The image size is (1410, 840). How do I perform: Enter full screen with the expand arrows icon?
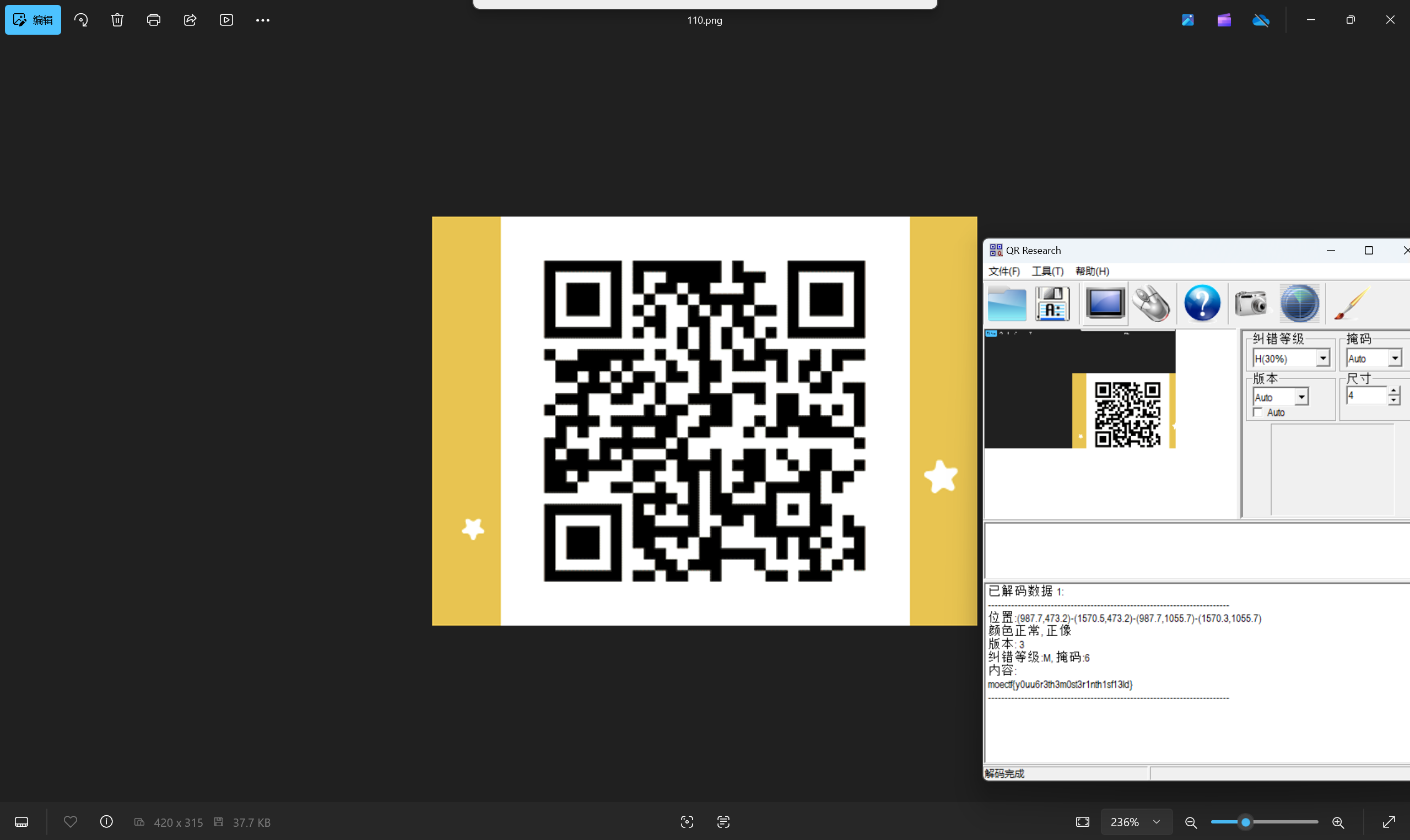pyautogui.click(x=1389, y=822)
